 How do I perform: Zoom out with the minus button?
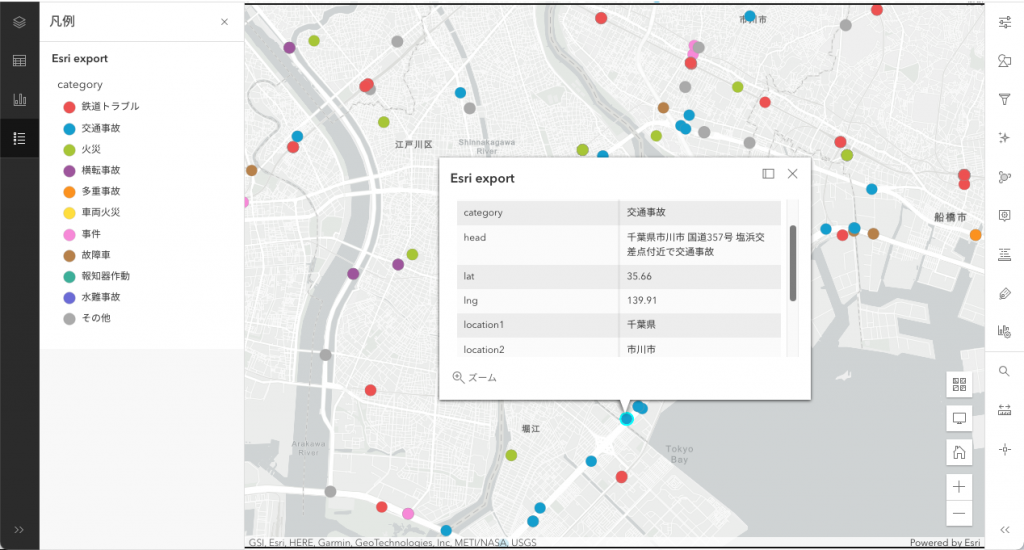tap(959, 513)
